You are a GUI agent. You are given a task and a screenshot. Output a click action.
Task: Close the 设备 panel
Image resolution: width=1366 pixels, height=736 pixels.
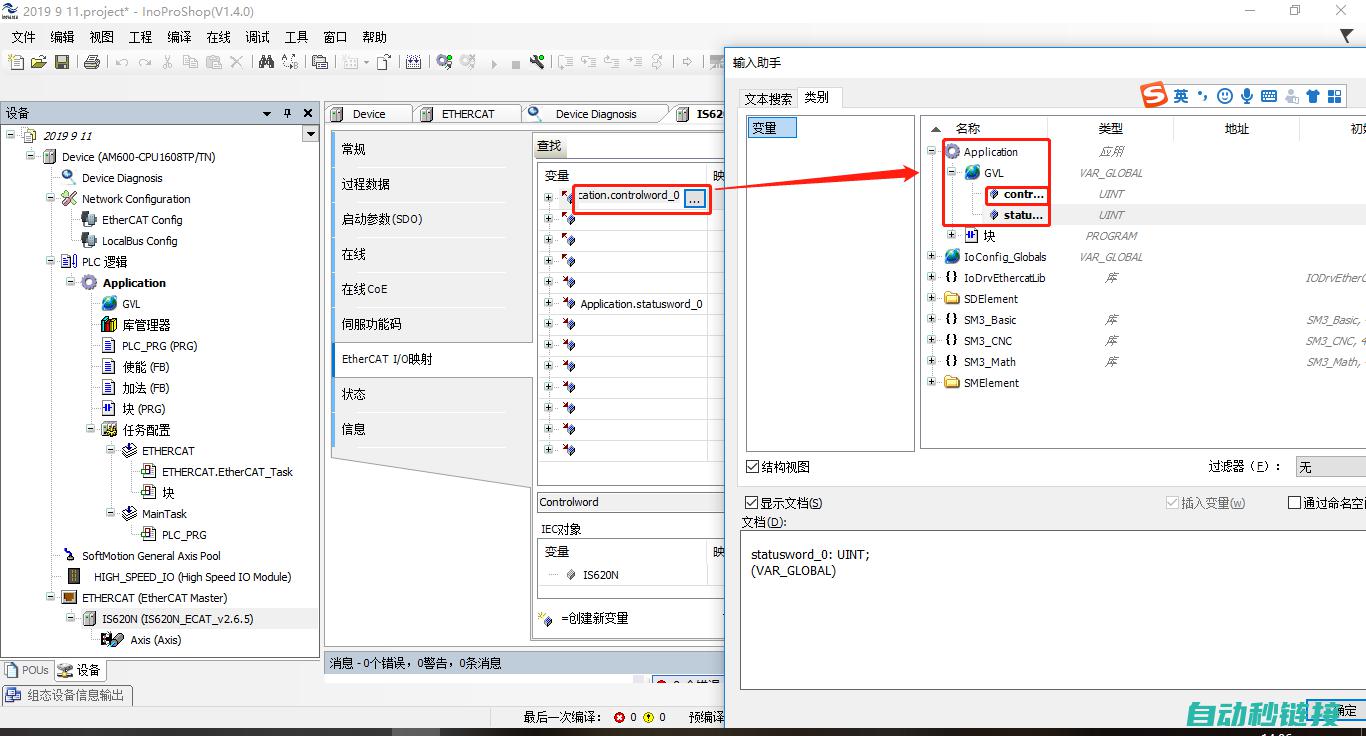(x=308, y=113)
